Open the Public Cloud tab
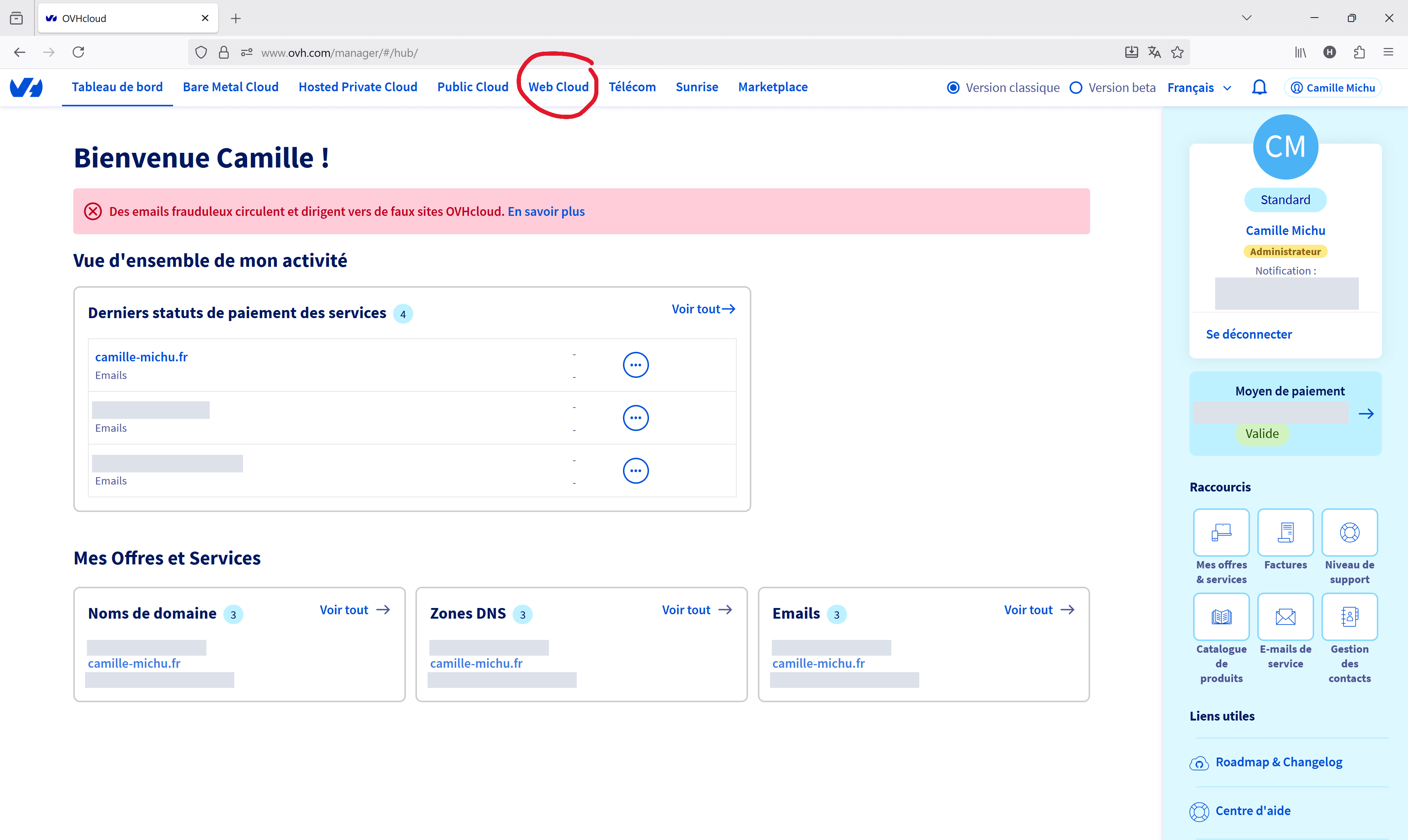 tap(472, 87)
